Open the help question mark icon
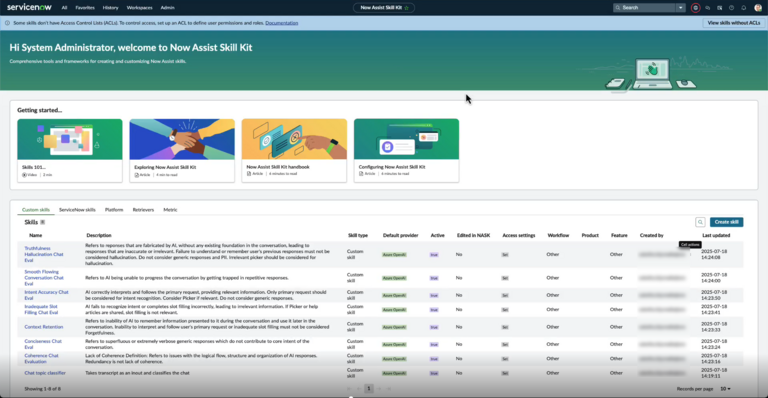768x398 pixels. (731, 8)
